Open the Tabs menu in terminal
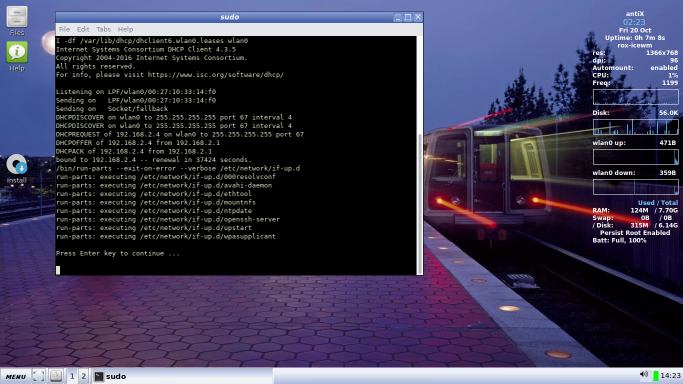This screenshot has height=384, width=683. pos(103,29)
